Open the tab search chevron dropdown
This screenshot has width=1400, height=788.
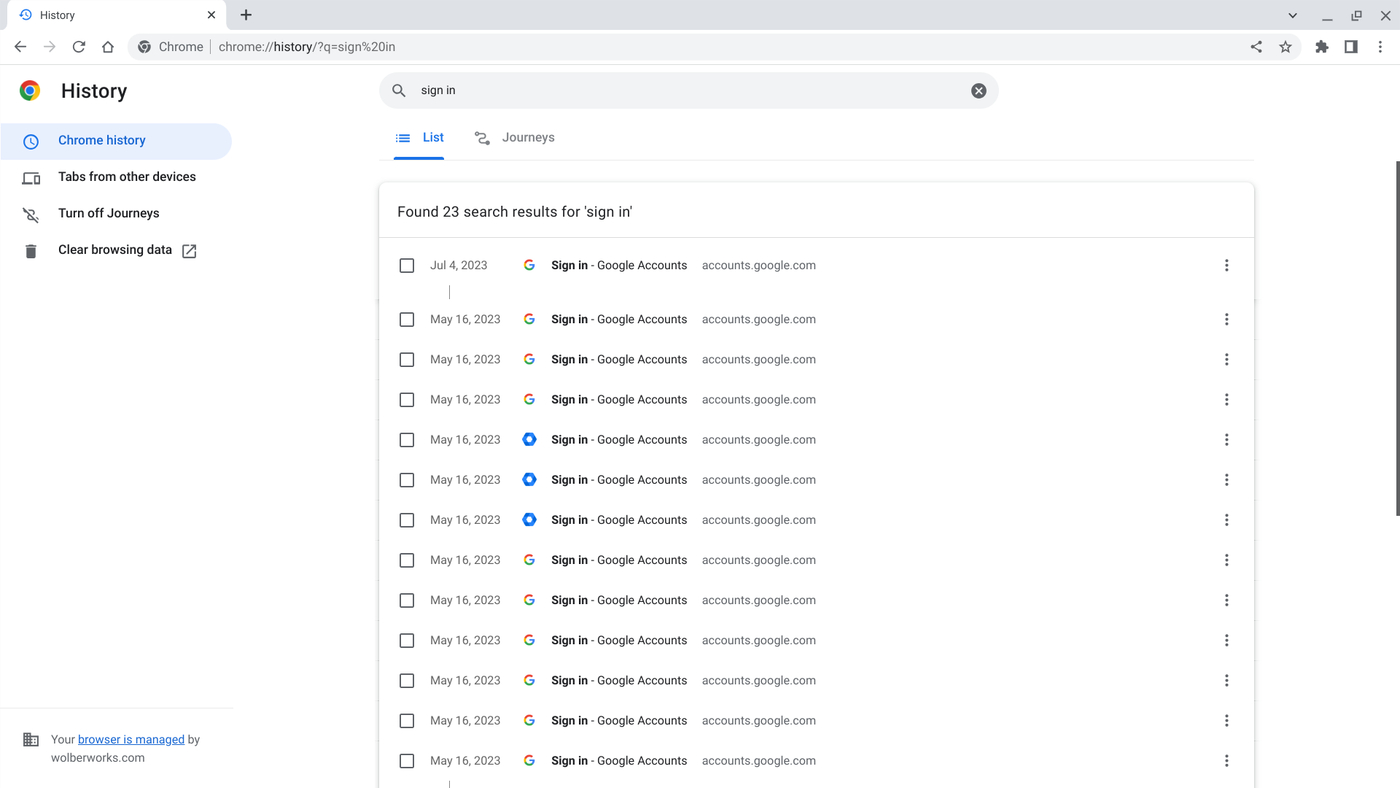click(x=1292, y=15)
